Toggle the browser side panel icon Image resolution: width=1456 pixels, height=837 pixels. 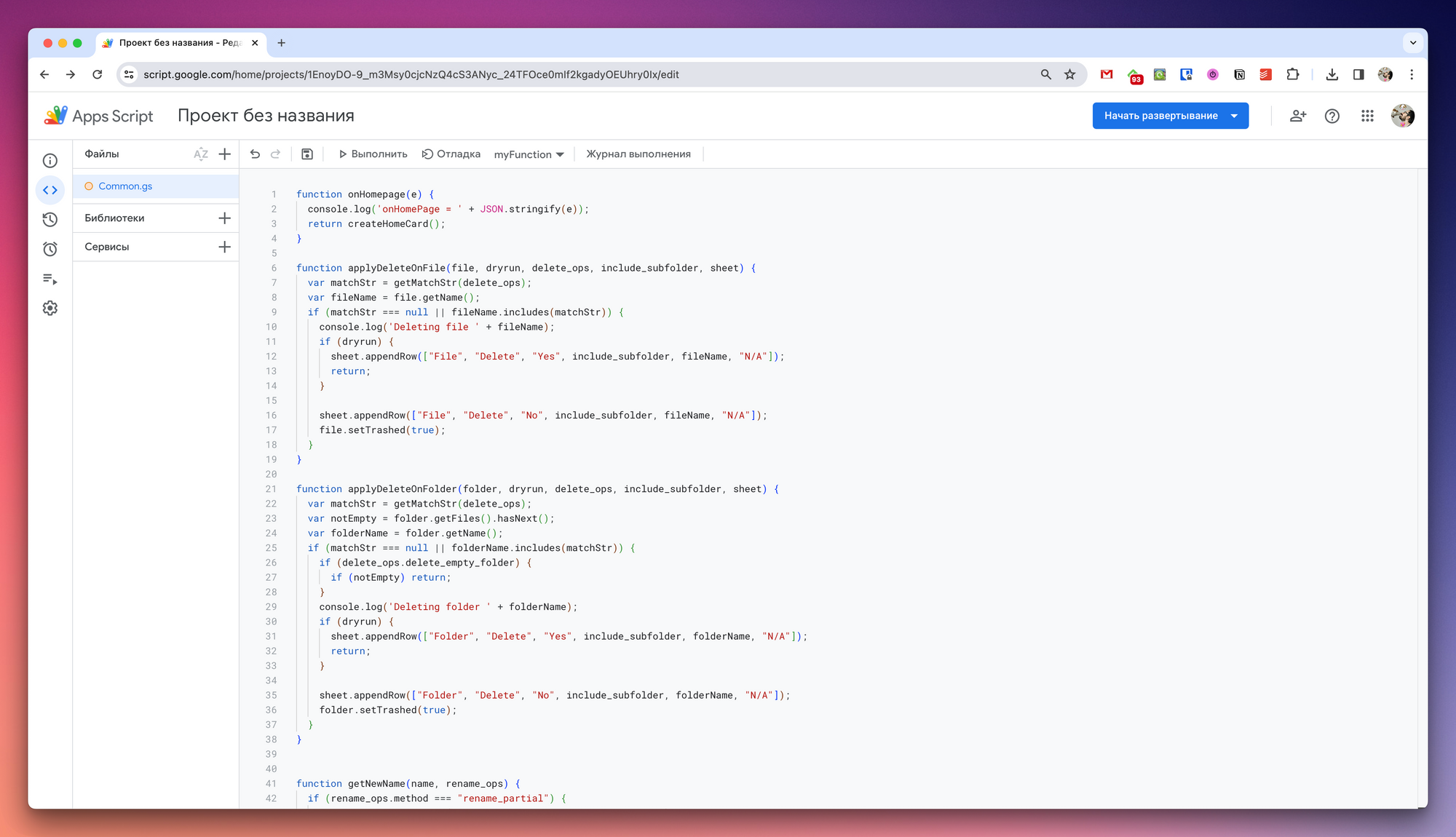[1358, 74]
